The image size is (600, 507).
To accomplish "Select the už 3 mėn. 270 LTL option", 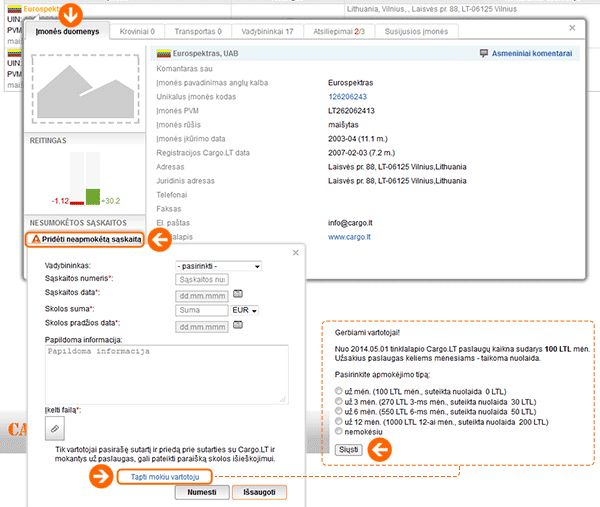I will pyautogui.click(x=339, y=401).
